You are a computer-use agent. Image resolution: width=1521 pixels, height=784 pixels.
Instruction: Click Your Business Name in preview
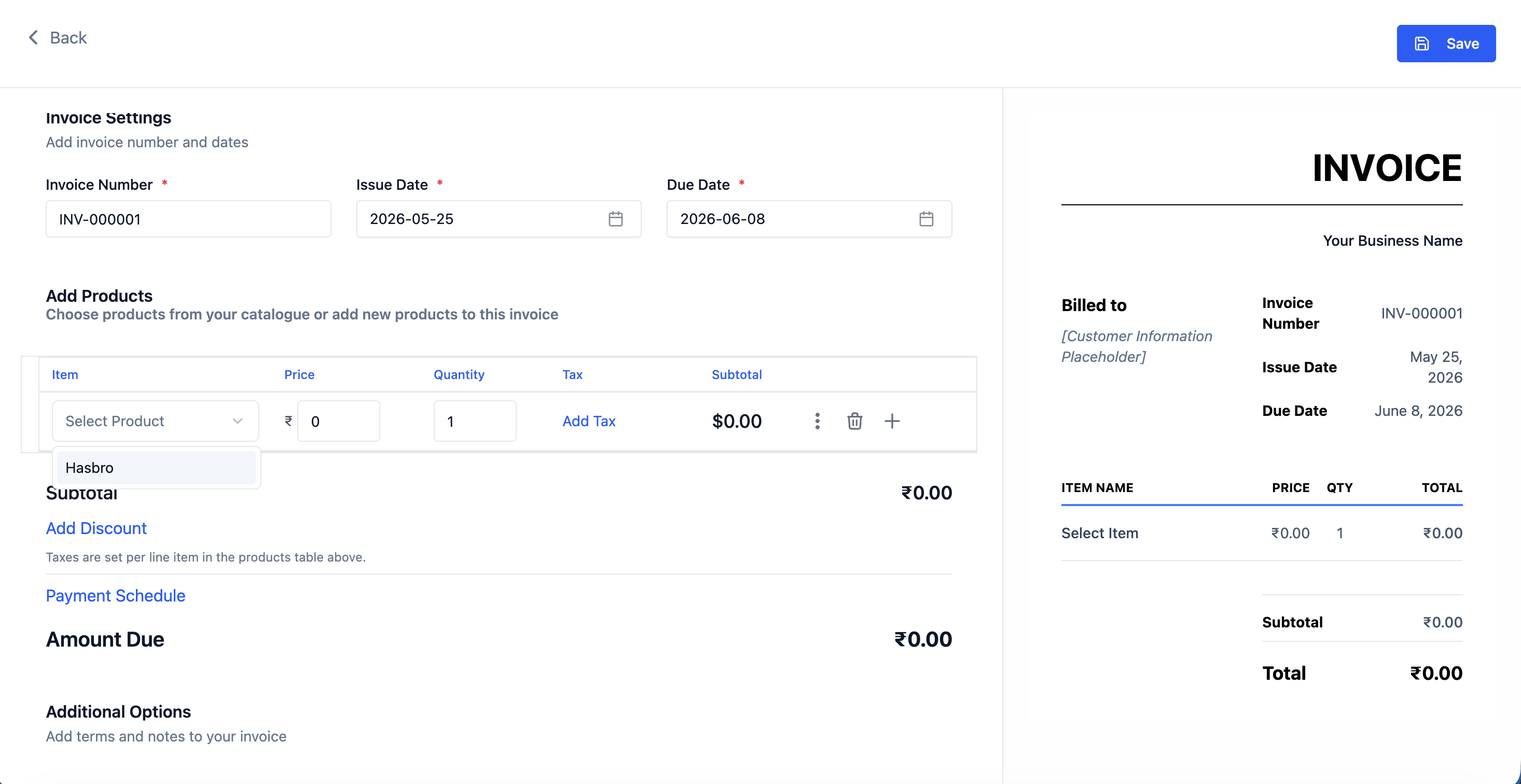coord(1392,240)
